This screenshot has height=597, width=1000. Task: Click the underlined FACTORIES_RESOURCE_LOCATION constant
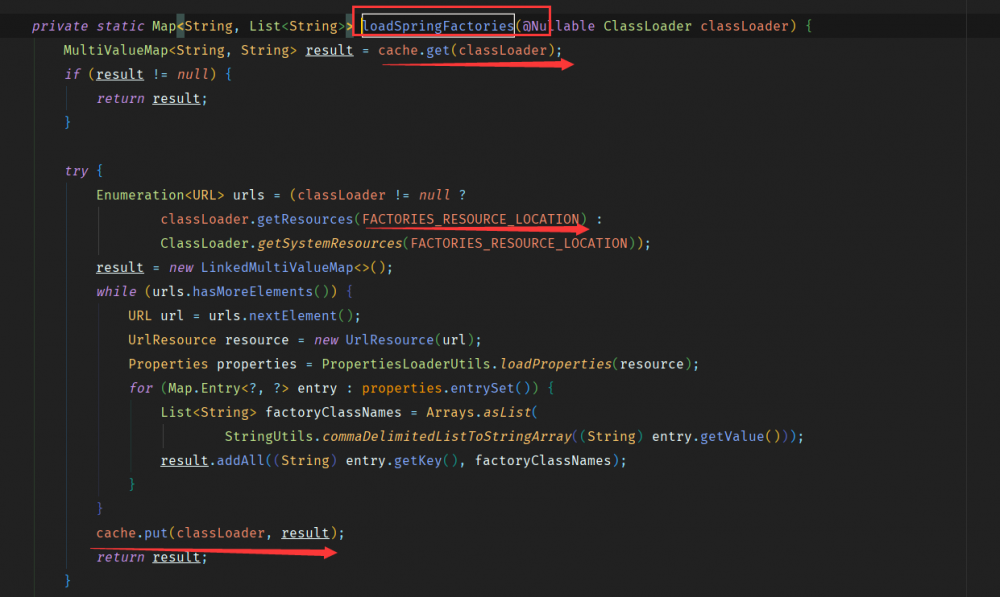coord(470,218)
